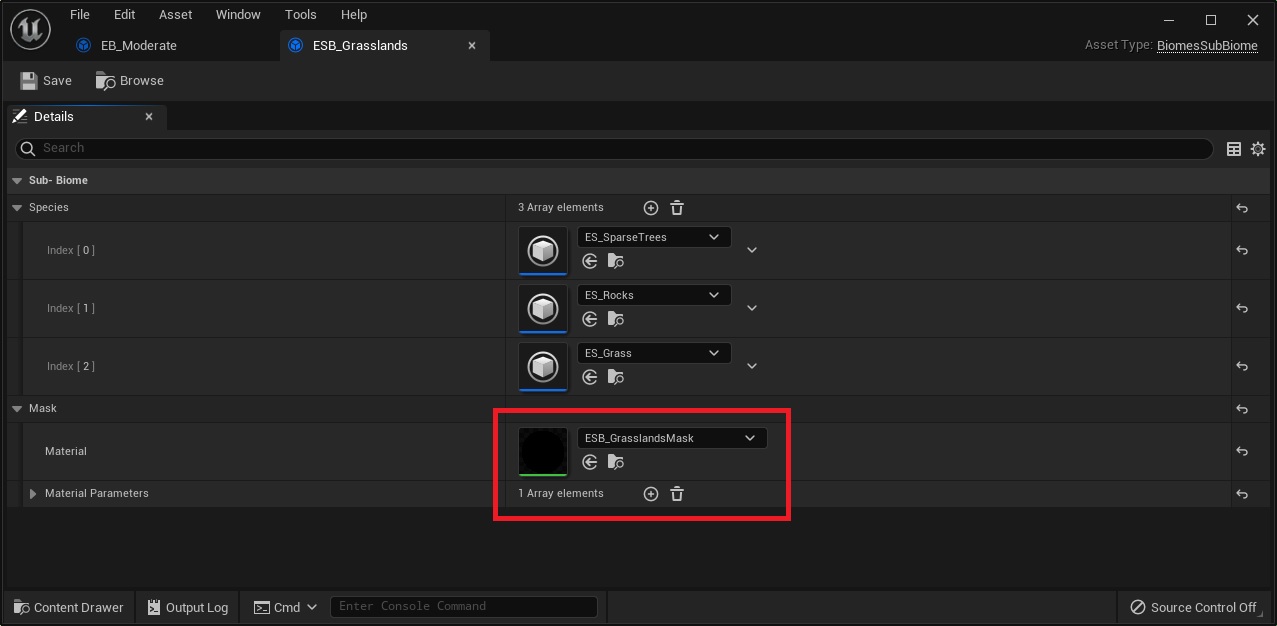This screenshot has width=1277, height=626.
Task: Open the Window menu
Action: pyautogui.click(x=238, y=15)
